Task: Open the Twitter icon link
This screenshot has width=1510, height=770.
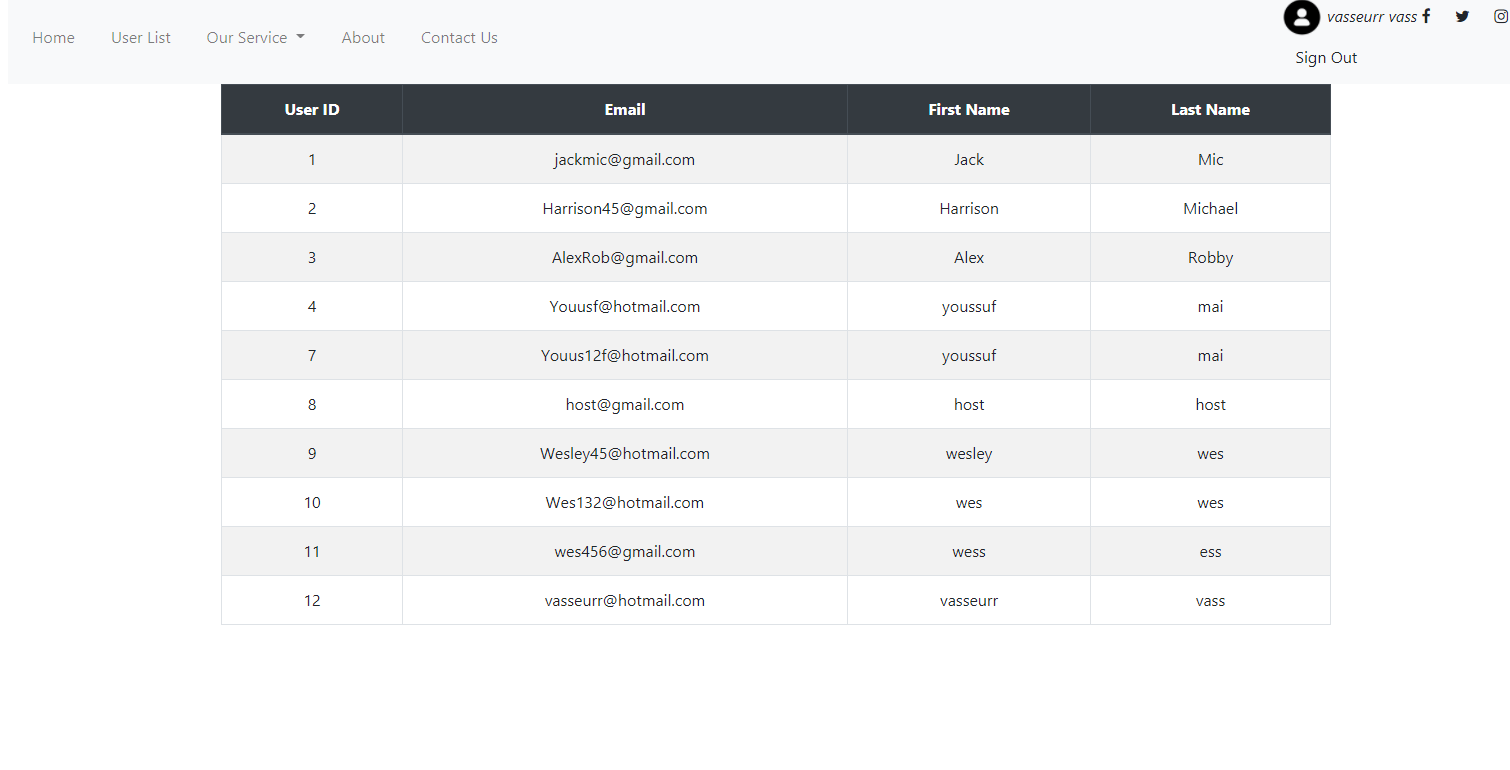Action: coord(1462,16)
